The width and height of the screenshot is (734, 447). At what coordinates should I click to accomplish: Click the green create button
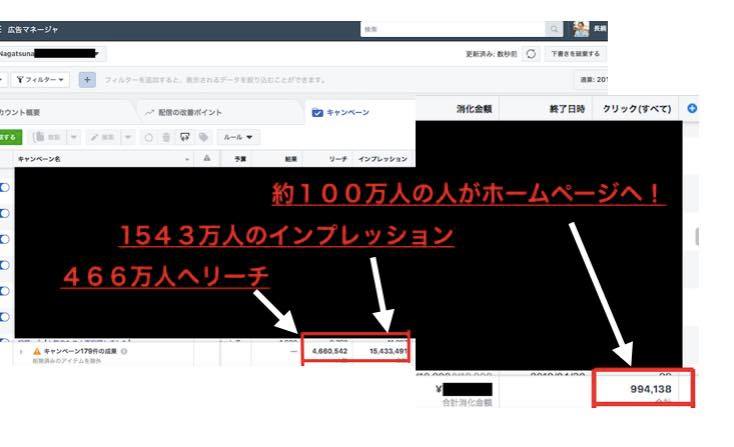7,137
